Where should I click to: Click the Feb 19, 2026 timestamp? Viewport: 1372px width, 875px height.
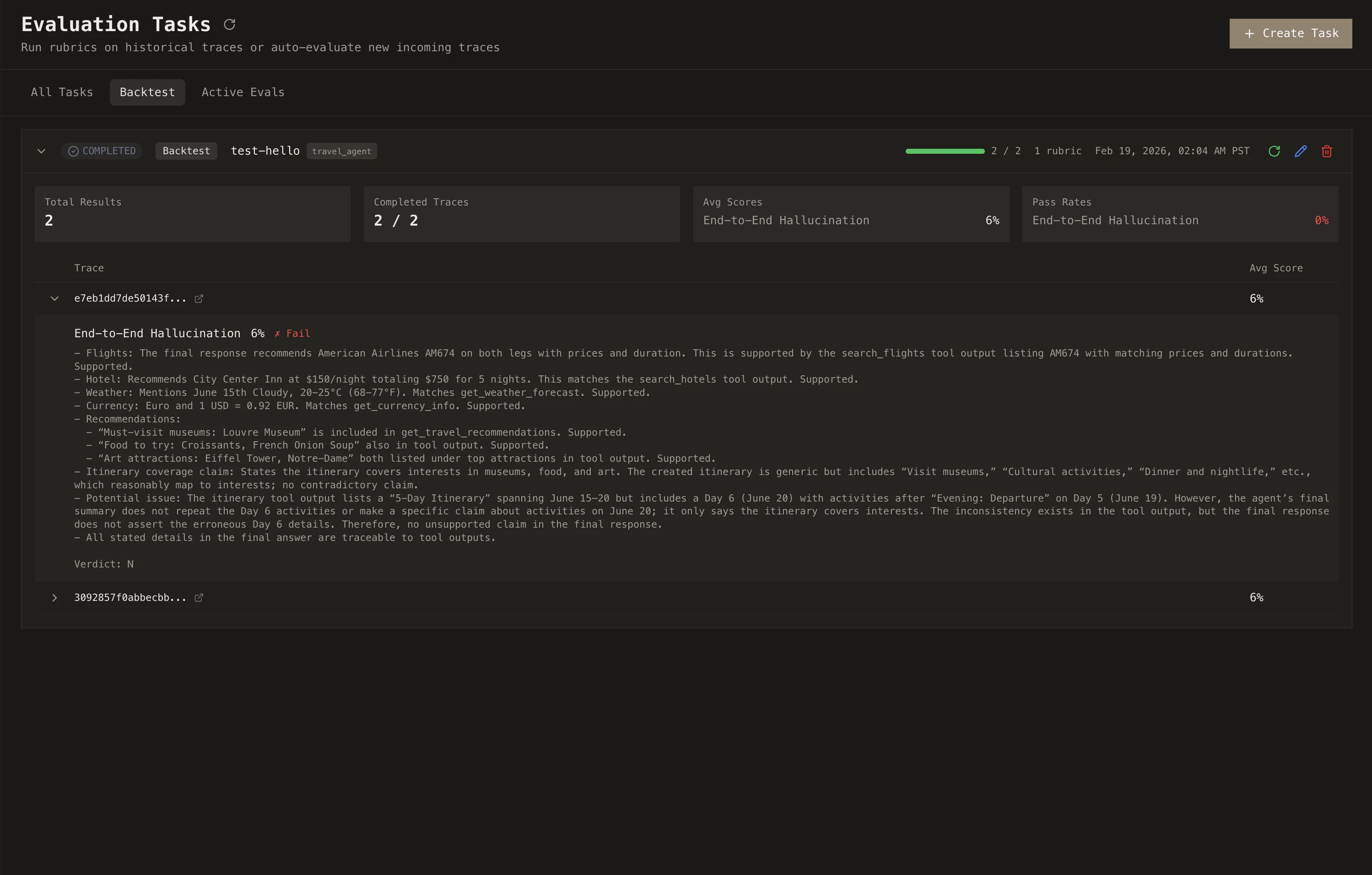pyautogui.click(x=1172, y=151)
